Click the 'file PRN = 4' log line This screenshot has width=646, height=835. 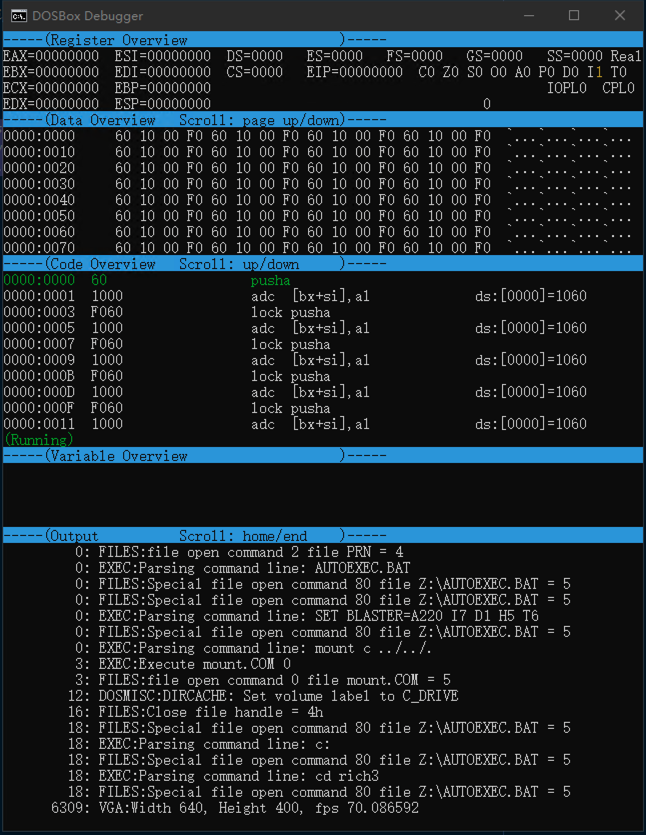pos(239,552)
